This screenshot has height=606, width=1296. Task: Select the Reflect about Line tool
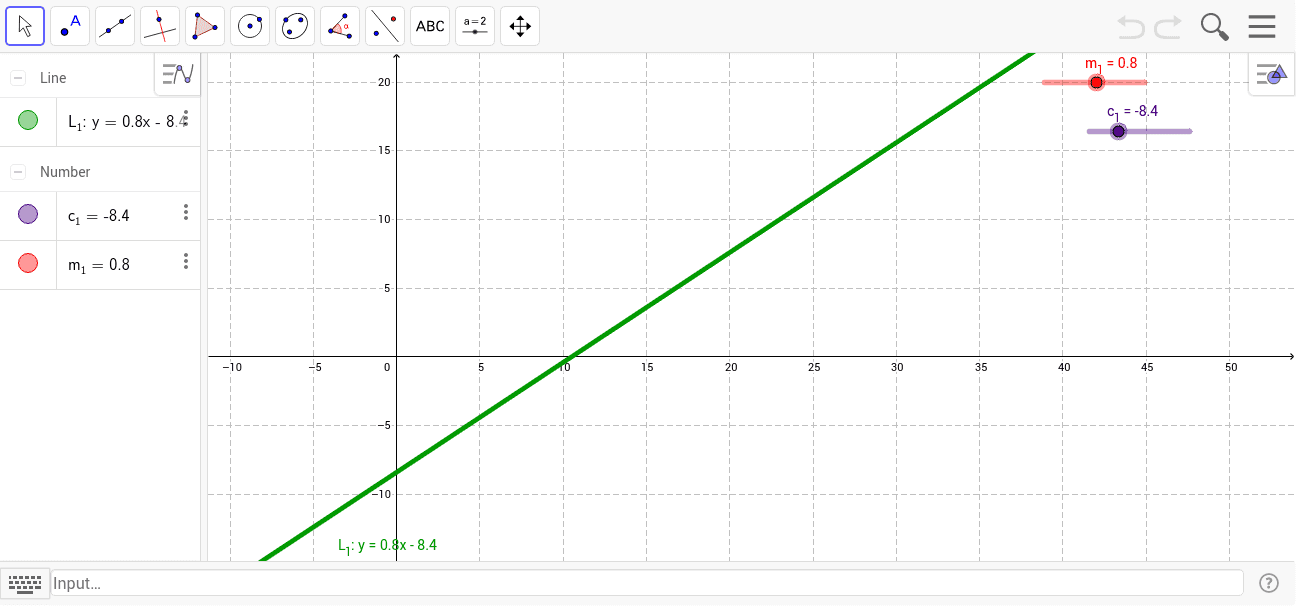385,26
